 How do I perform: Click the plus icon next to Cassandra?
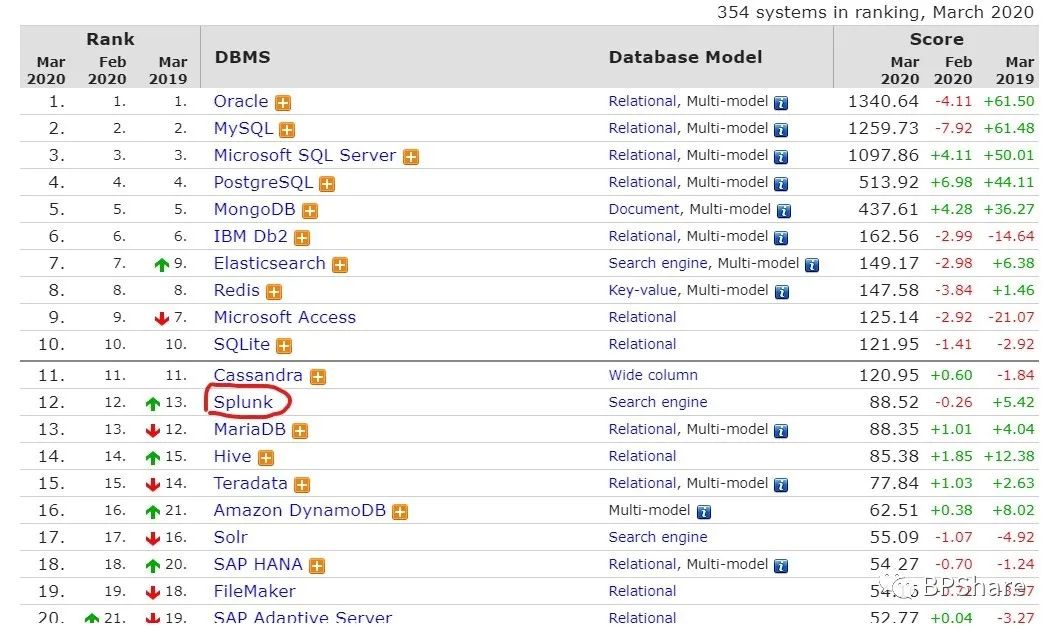[318, 377]
